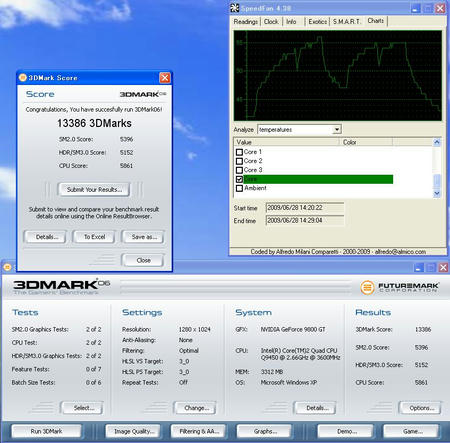Open the S.M.A.R.T. tab
450x443 pixels.
click(347, 22)
